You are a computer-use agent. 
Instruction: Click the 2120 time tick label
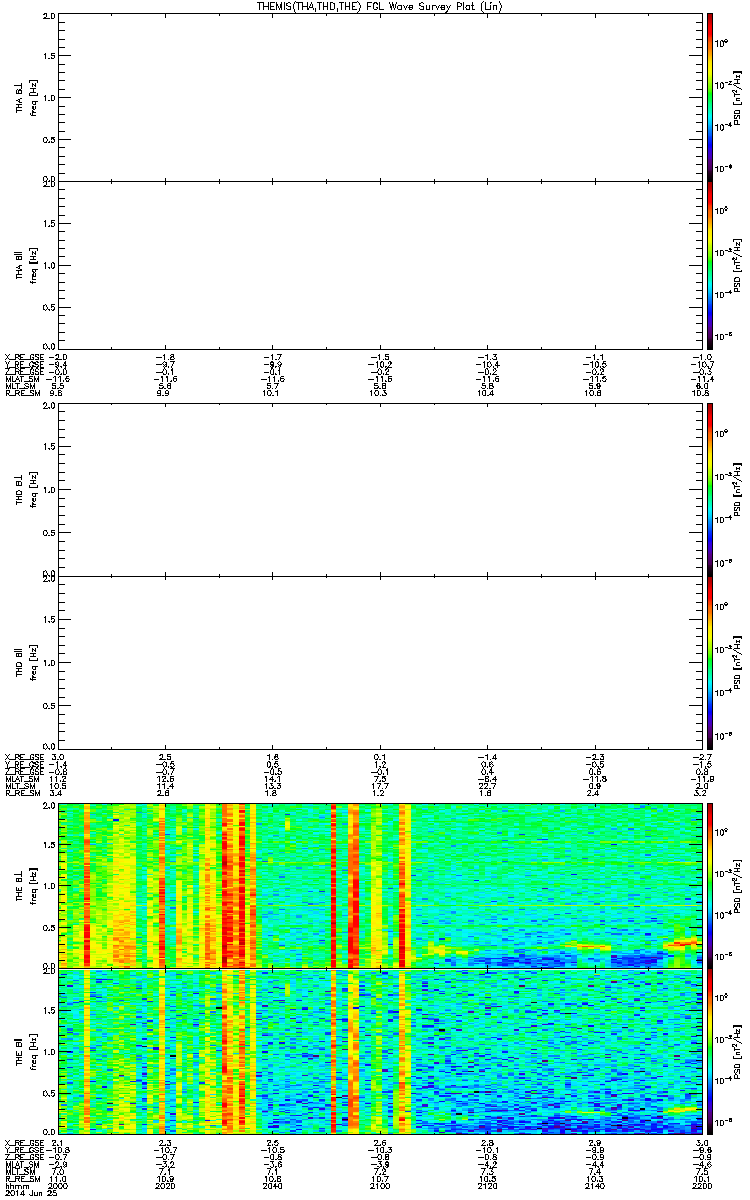point(488,1187)
